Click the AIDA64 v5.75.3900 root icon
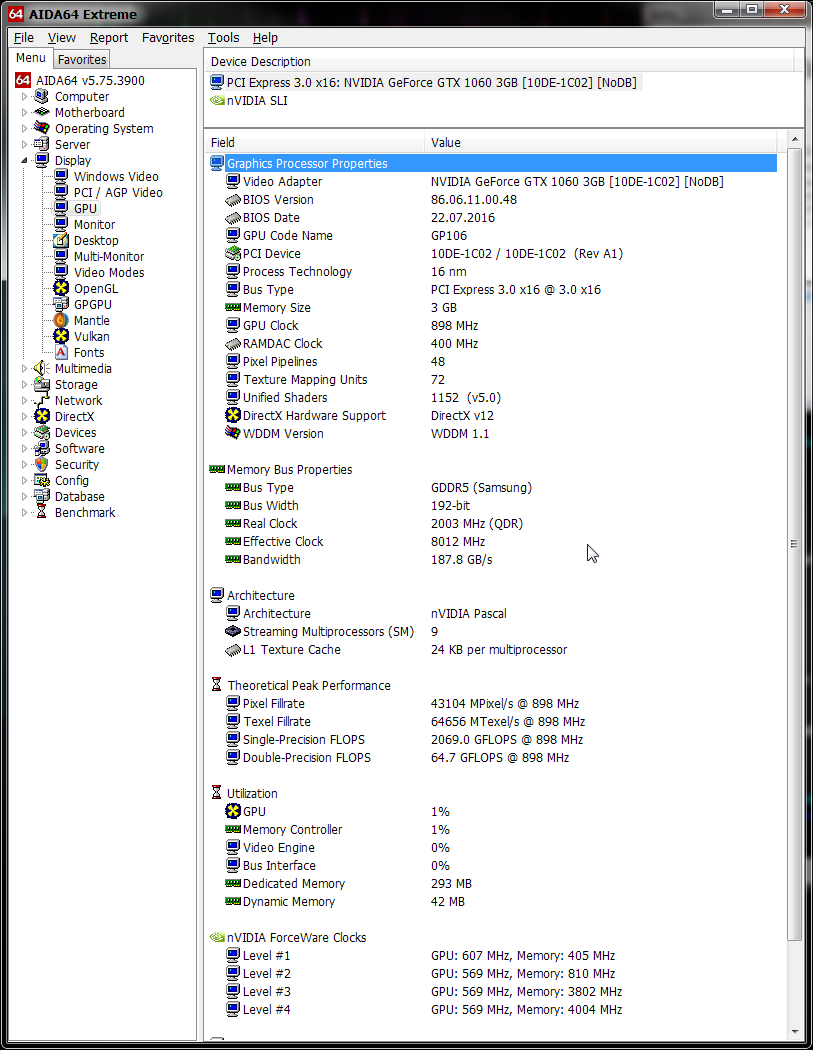 point(23,80)
